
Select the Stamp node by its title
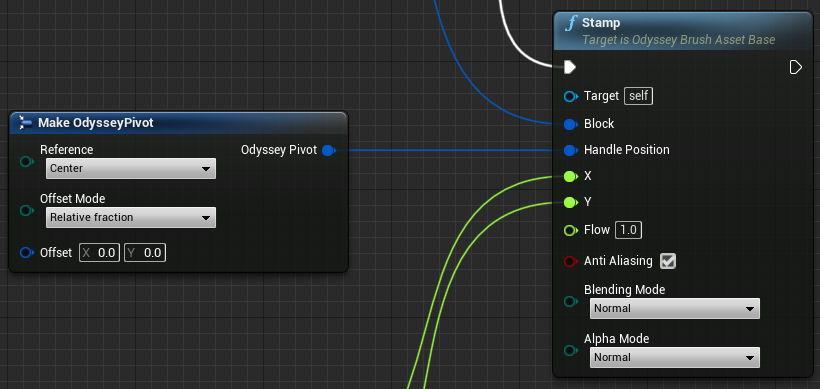(601, 23)
